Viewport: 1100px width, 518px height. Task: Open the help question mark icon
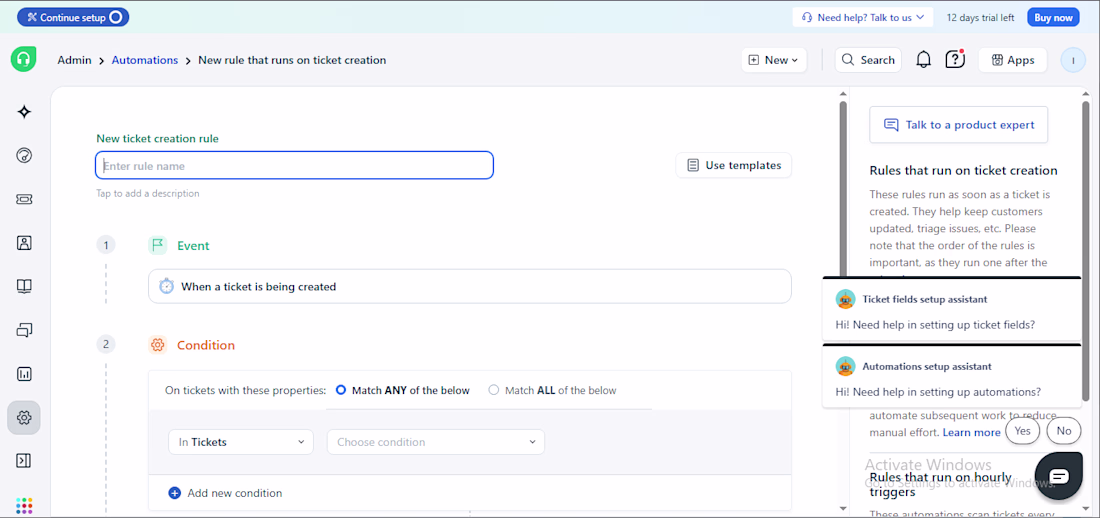pos(955,60)
